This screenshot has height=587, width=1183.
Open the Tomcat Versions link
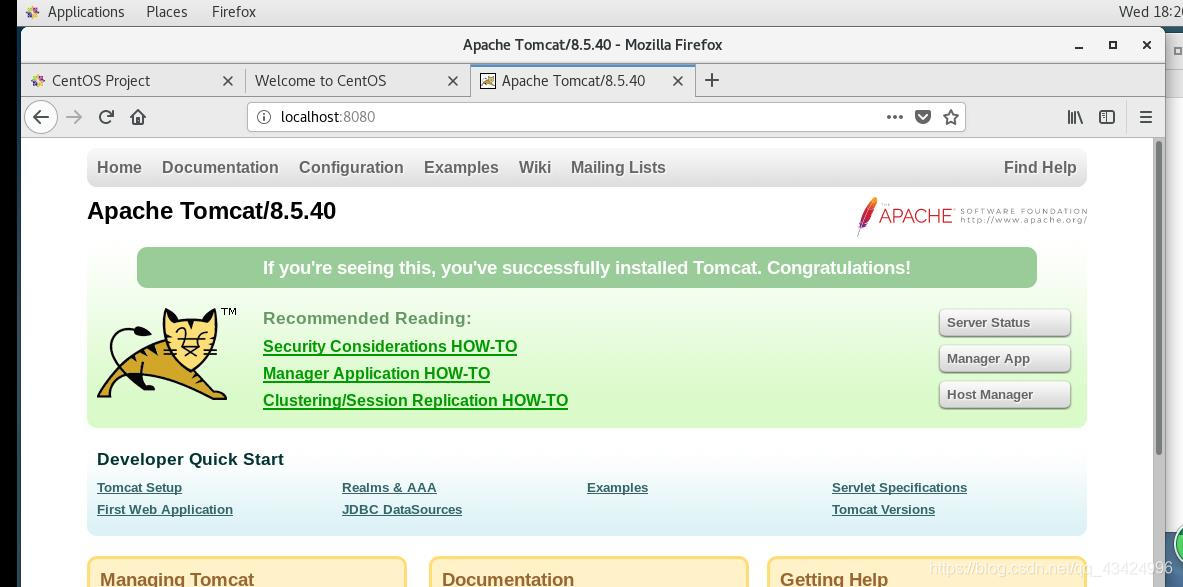[x=883, y=509]
